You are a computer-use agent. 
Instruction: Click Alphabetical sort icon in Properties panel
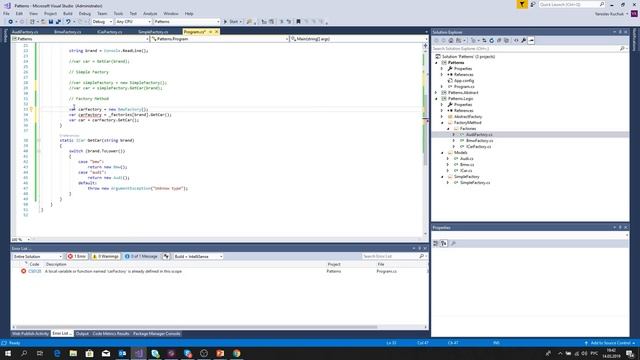(444, 243)
